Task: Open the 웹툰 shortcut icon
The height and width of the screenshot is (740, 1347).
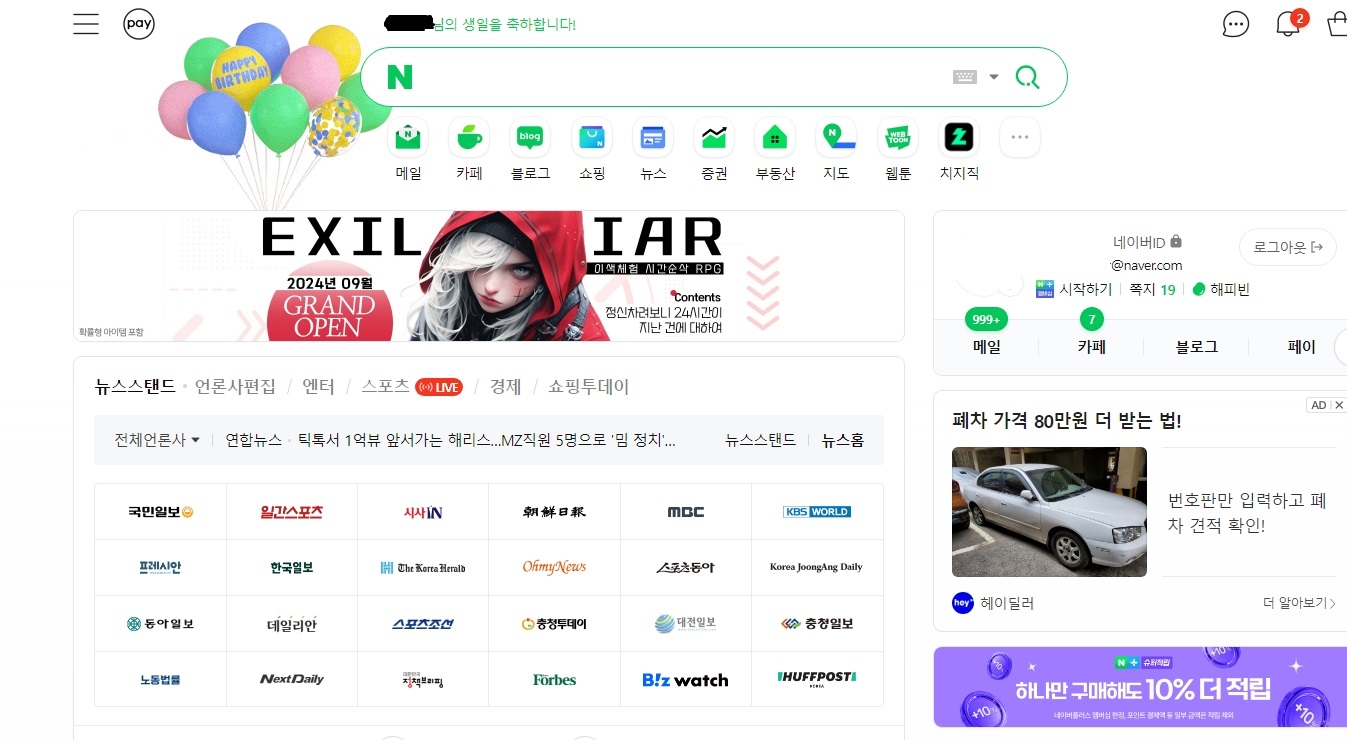Action: pyautogui.click(x=898, y=138)
